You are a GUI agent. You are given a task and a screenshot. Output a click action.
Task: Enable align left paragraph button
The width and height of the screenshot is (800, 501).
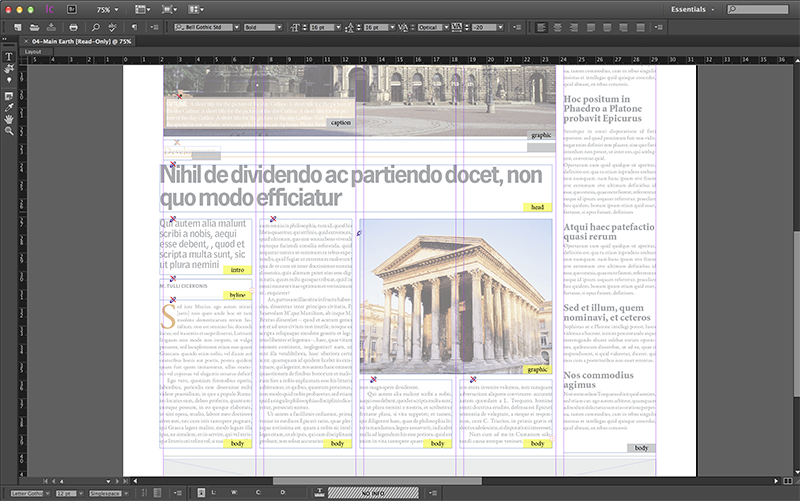coord(541,27)
